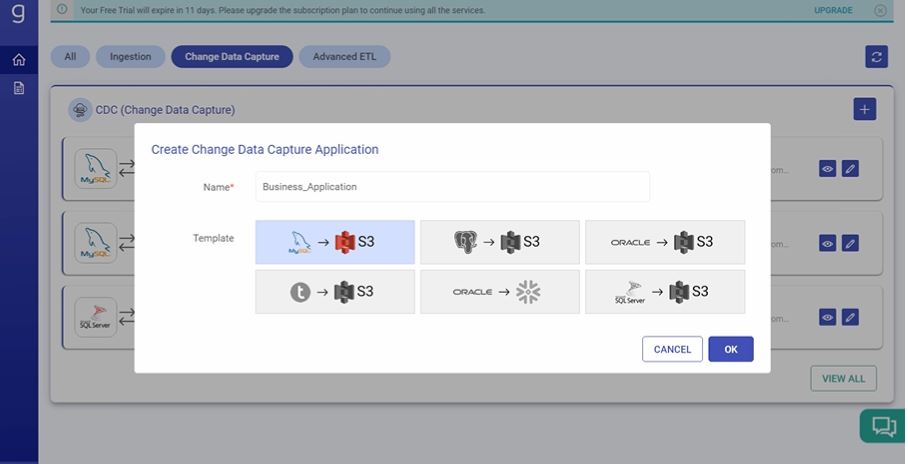
Task: Select the Change Data Capture tab
Action: click(x=232, y=57)
